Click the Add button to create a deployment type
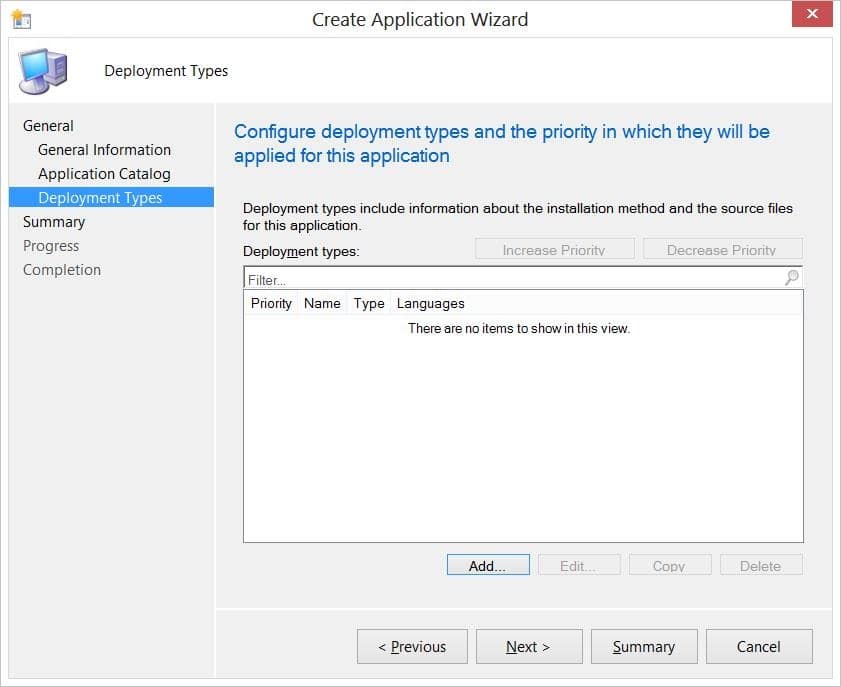 [x=487, y=564]
